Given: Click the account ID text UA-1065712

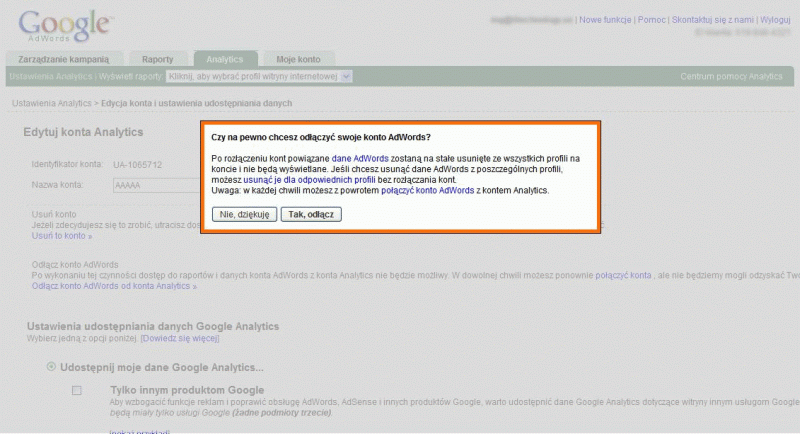Looking at the screenshot, I should pos(137,165).
